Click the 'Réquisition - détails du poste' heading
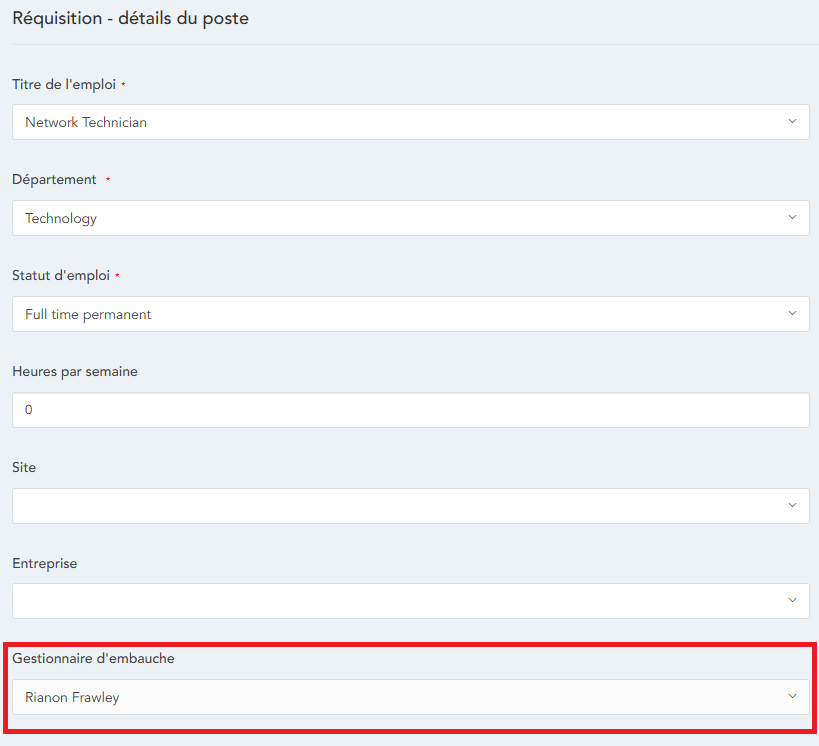819x746 pixels. click(x=130, y=18)
